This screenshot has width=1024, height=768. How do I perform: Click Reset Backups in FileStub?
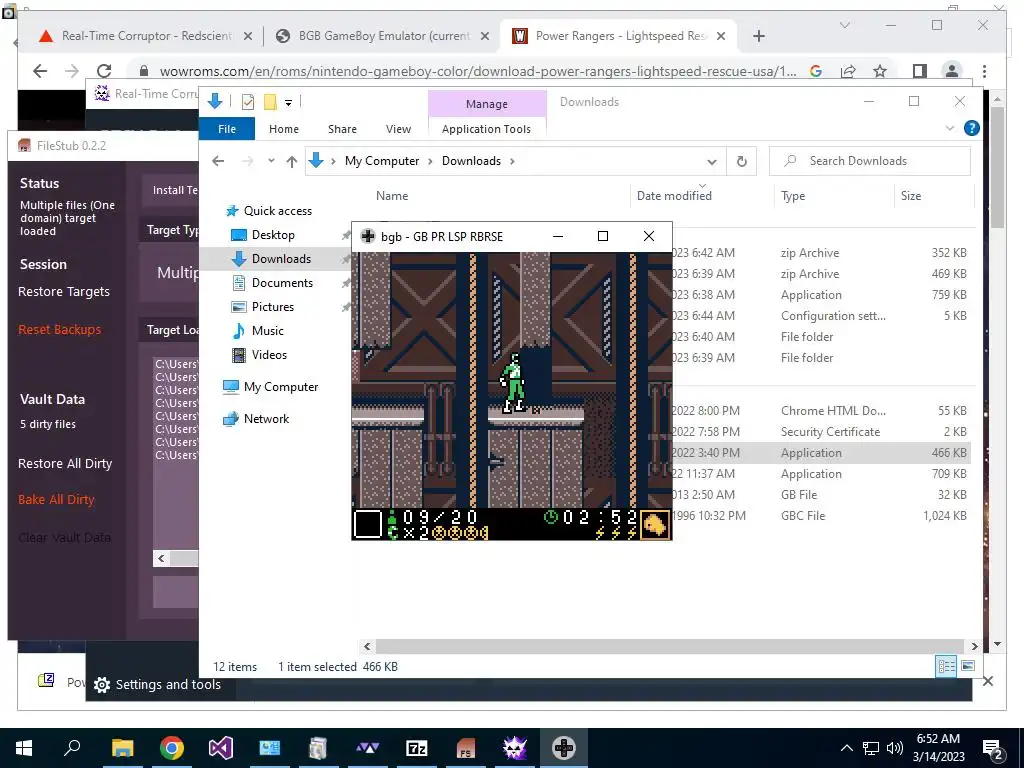coord(59,330)
